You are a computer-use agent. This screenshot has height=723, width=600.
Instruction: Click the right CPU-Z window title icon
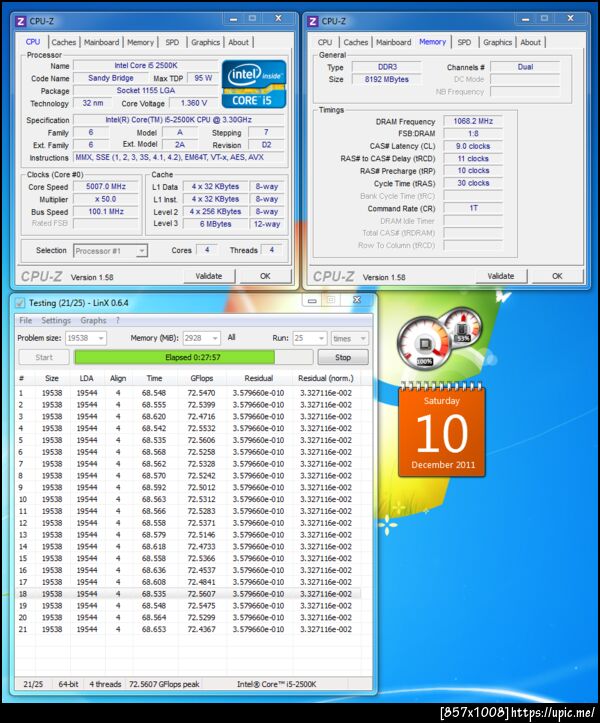(x=313, y=21)
